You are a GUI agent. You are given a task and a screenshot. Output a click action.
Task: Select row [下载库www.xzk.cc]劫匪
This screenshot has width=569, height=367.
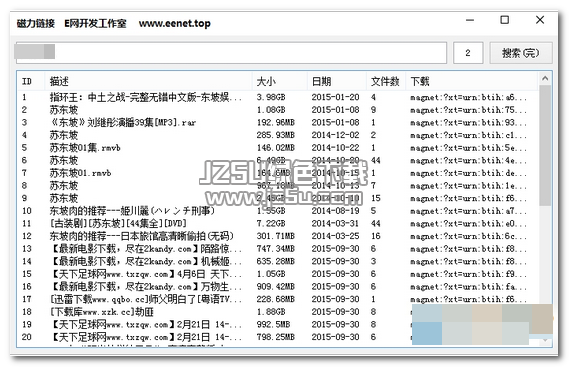pos(278,312)
